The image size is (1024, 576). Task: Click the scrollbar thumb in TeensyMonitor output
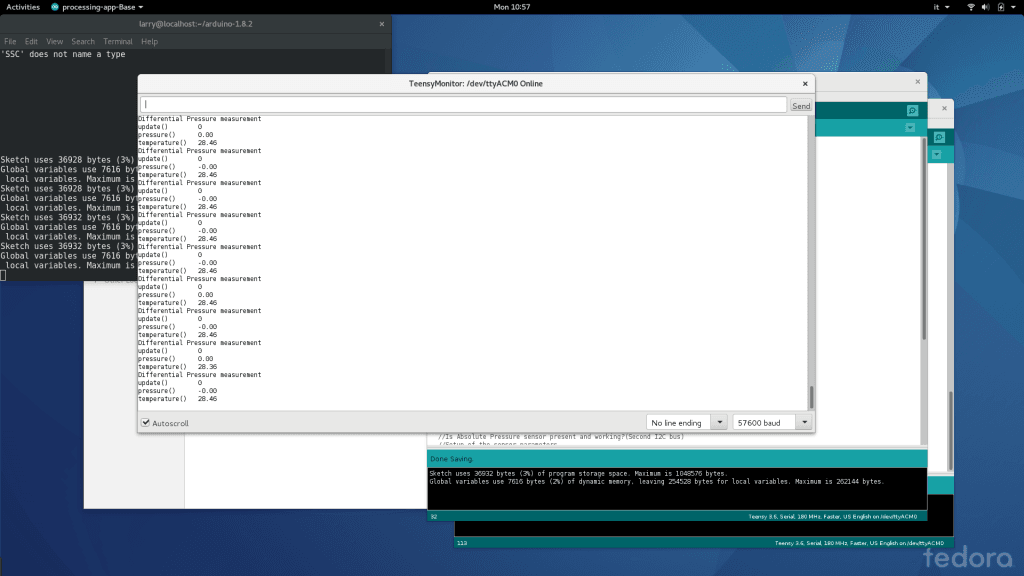pos(811,396)
